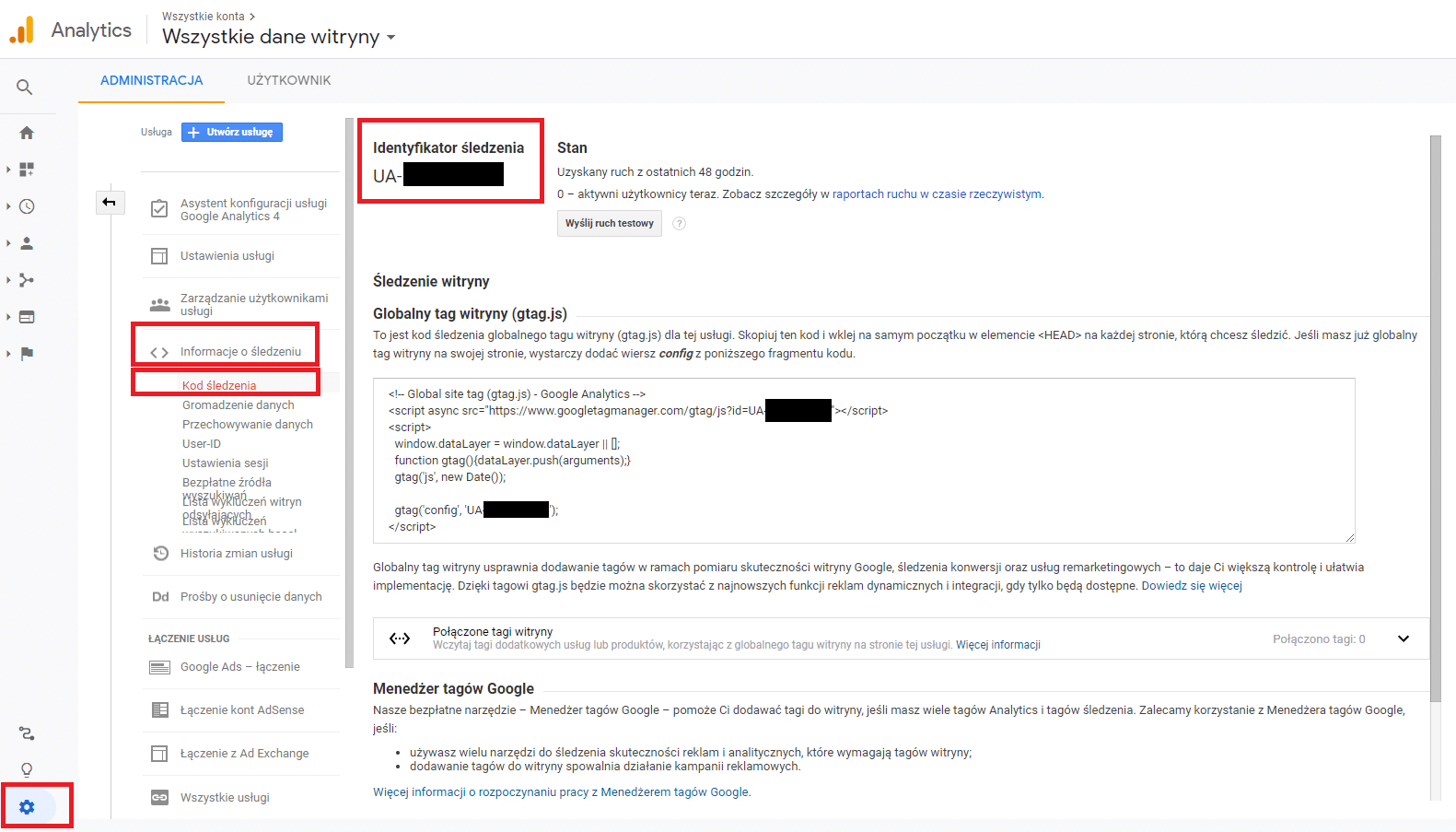The image size is (1456, 832).
Task: Expand the Conversions sidebar arrow
Action: (8, 354)
